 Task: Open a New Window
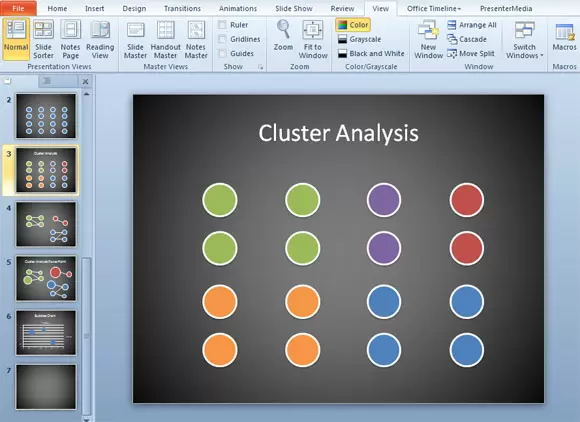[x=428, y=39]
